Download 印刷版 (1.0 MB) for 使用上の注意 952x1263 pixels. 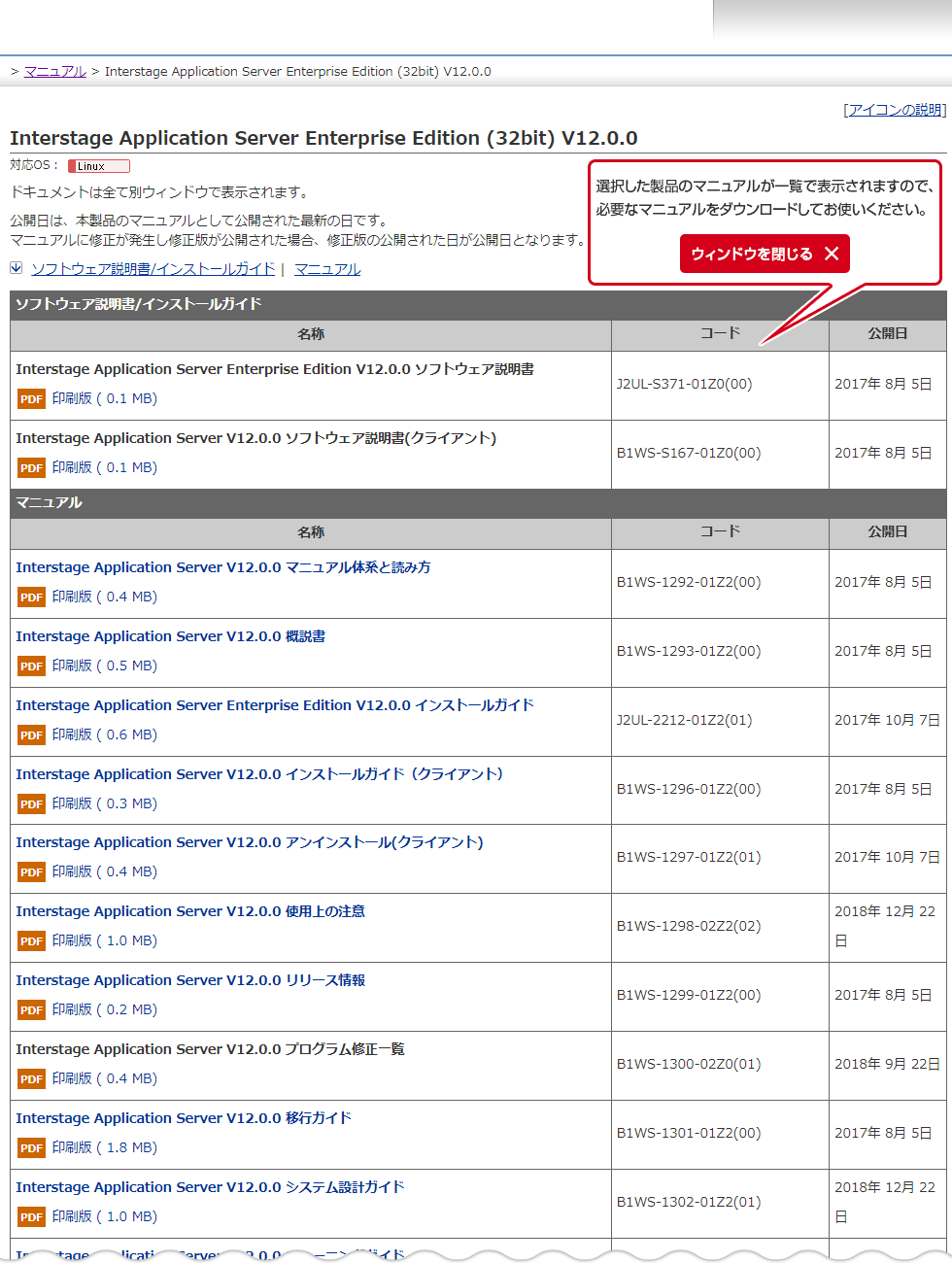tap(105, 940)
